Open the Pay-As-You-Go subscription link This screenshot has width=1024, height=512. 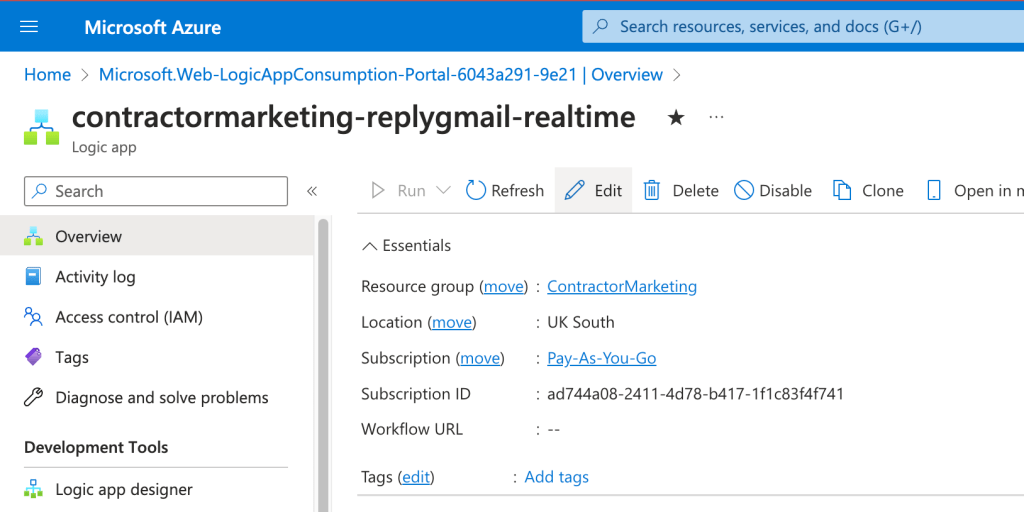[601, 359]
